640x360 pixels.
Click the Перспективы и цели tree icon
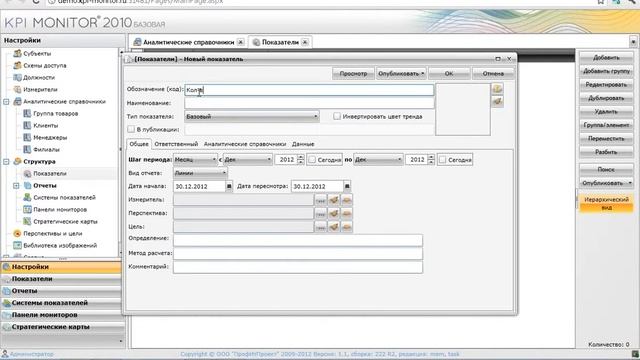[17, 233]
